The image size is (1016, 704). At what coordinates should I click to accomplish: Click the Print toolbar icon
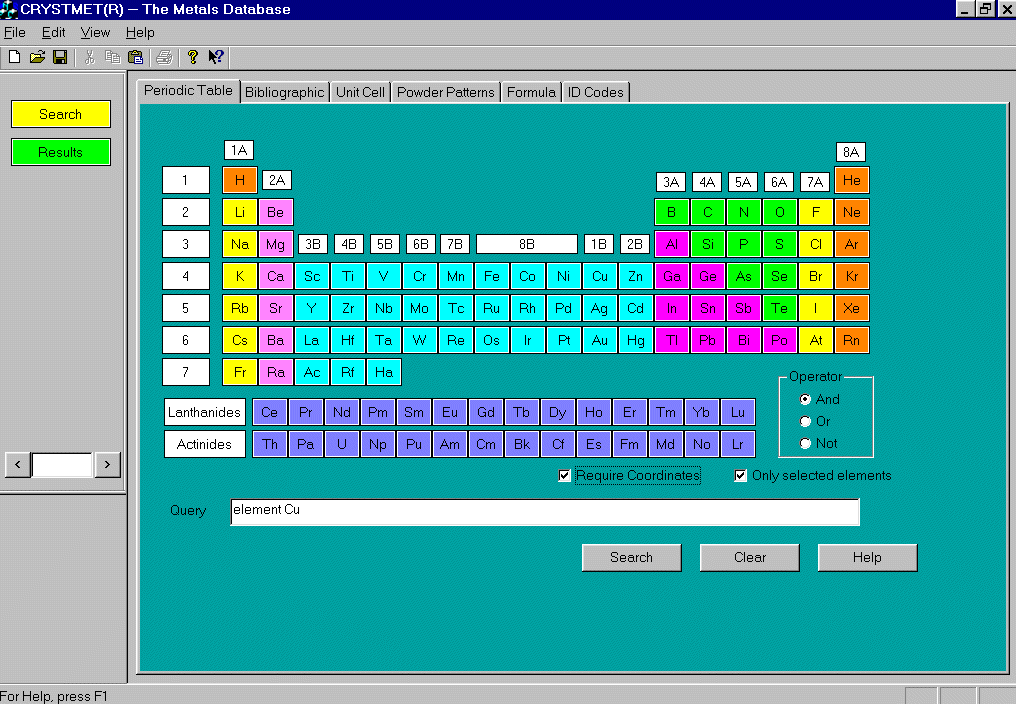point(165,57)
